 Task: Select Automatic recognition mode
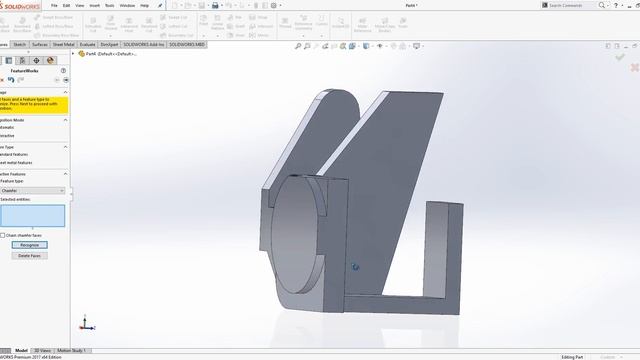click(7, 127)
